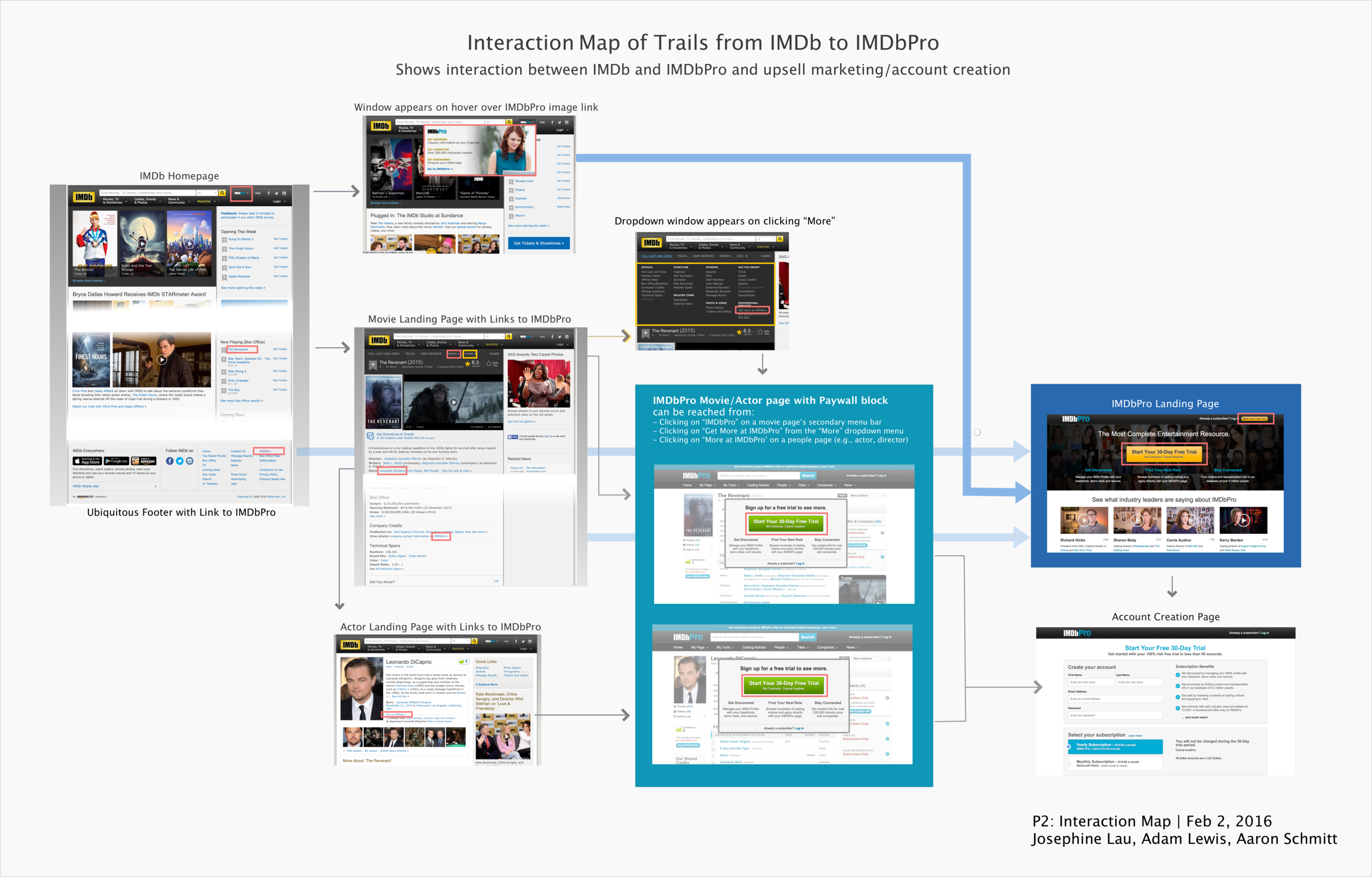Open the People menu on the DiCaprio IMDbPro page
Viewport: 1372px width, 877px height.
point(781,648)
